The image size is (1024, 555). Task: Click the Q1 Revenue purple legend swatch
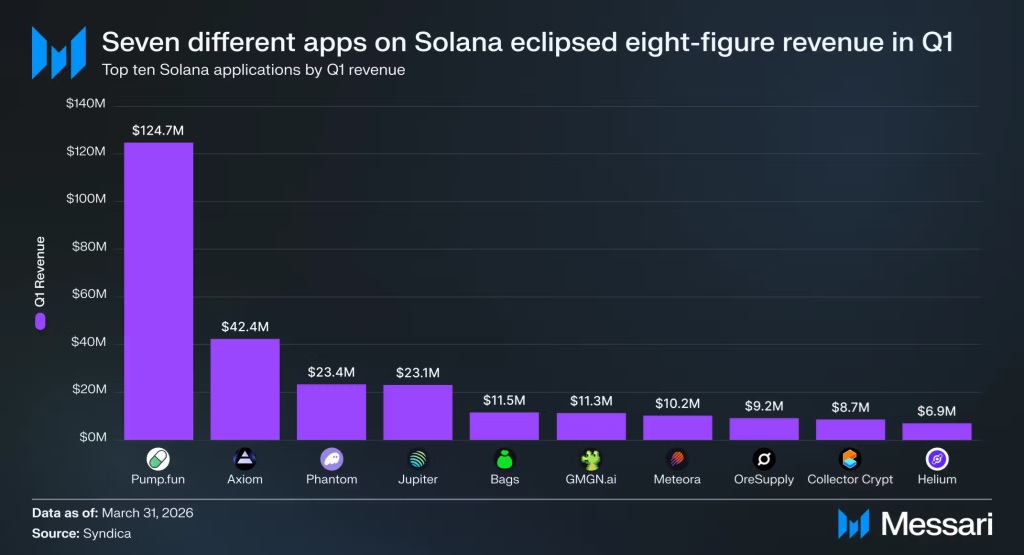pyautogui.click(x=40, y=321)
